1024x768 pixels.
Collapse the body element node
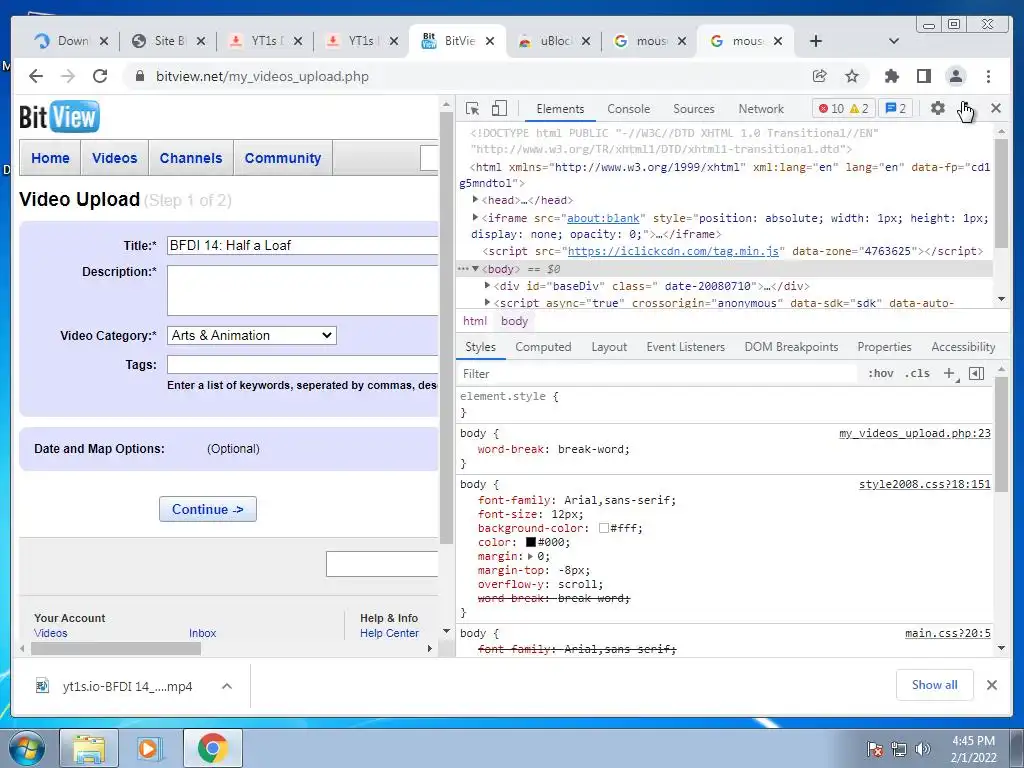click(x=475, y=269)
